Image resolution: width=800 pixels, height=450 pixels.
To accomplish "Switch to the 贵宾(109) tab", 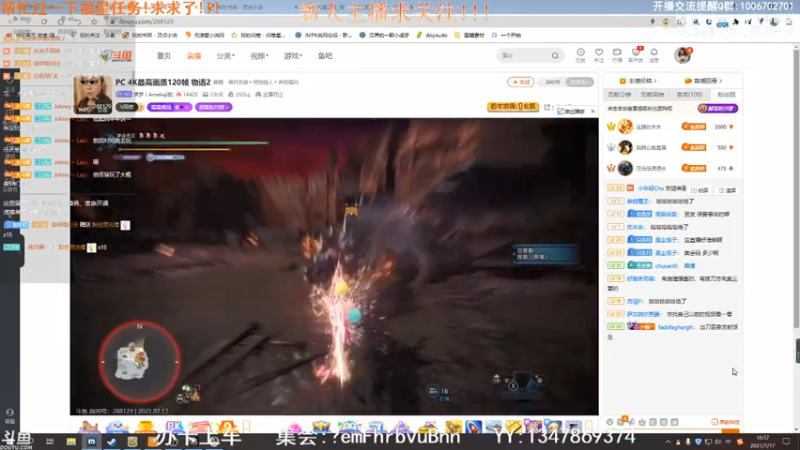I will (x=689, y=94).
